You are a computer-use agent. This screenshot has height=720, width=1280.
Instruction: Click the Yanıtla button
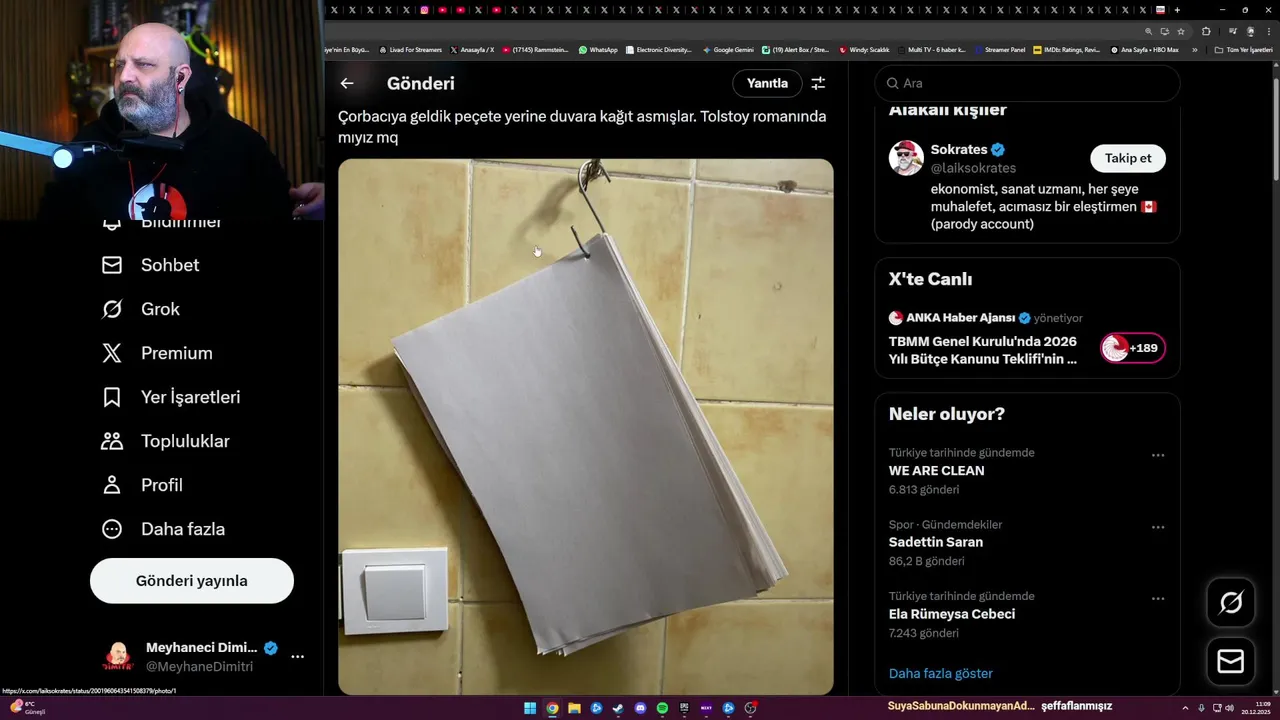(x=767, y=84)
